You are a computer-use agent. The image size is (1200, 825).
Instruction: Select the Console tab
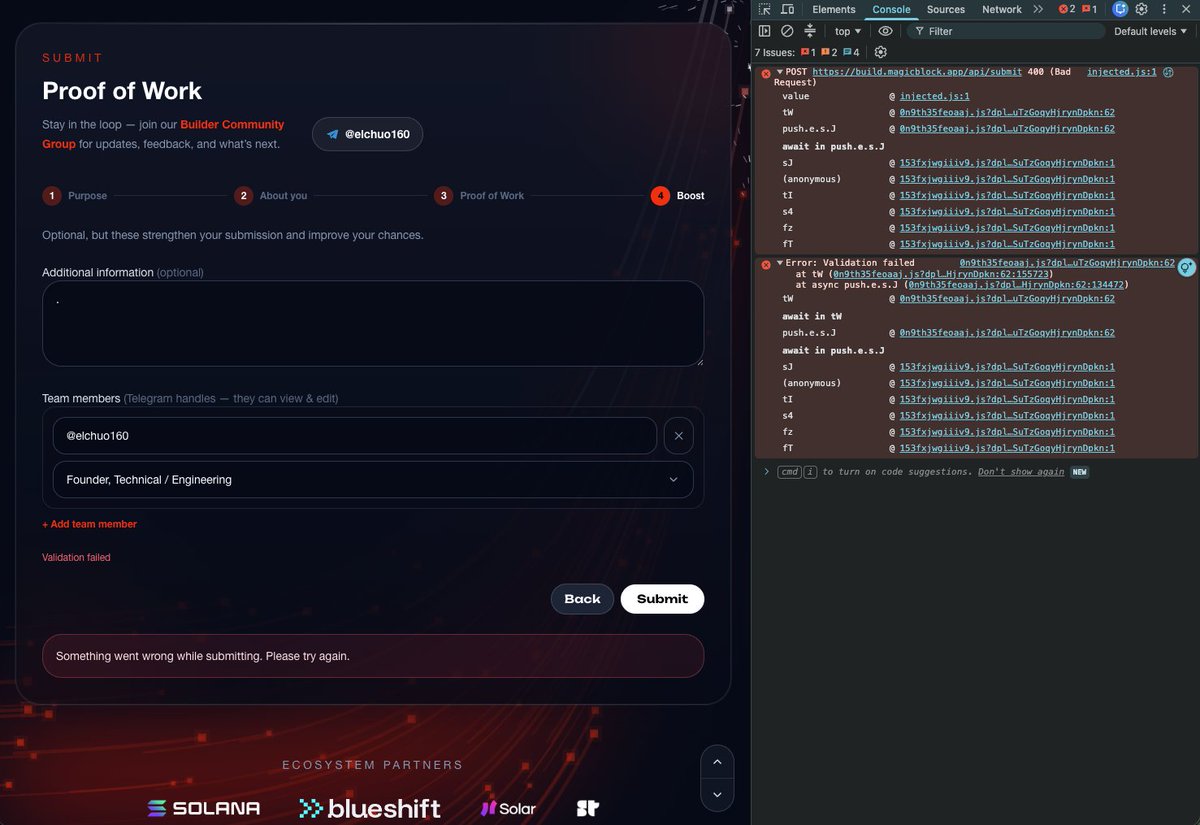(x=891, y=9)
